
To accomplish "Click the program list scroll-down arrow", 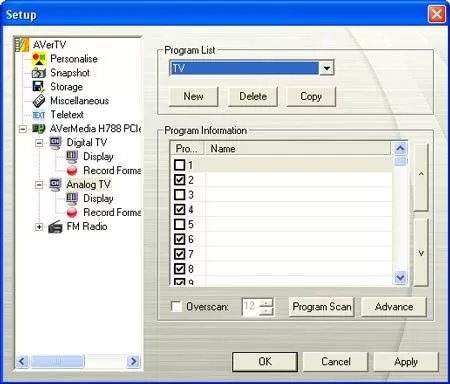I will coord(400,277).
